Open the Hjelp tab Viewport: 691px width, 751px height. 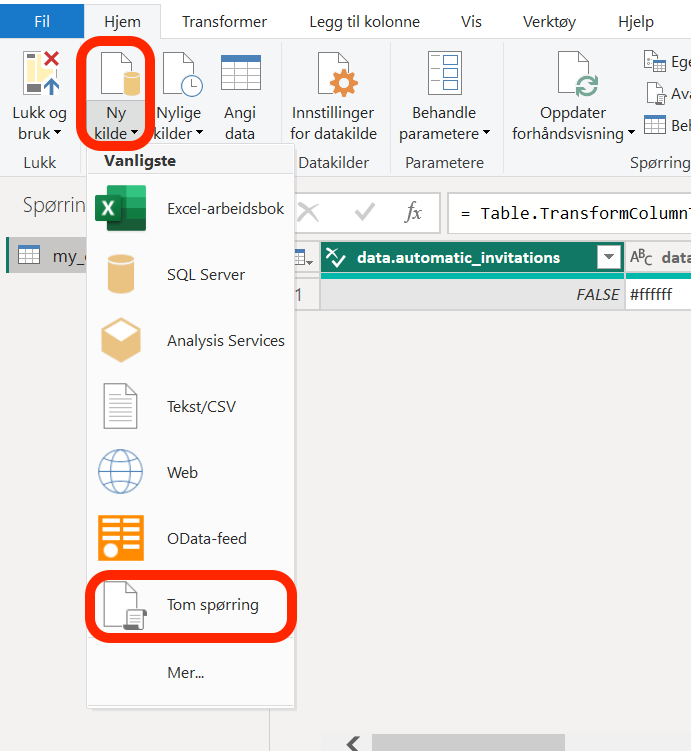(635, 22)
